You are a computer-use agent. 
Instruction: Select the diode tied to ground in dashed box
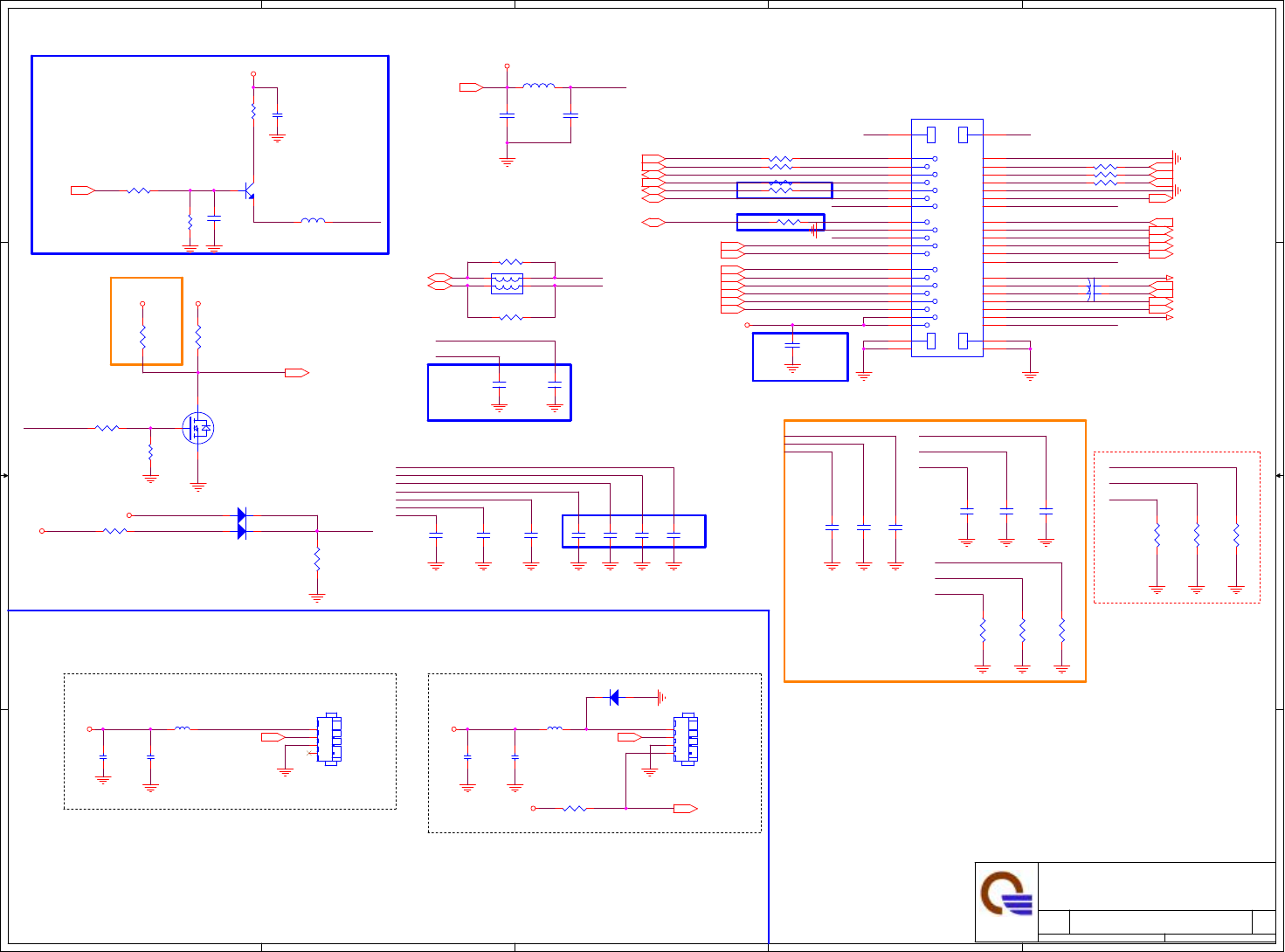tap(614, 697)
